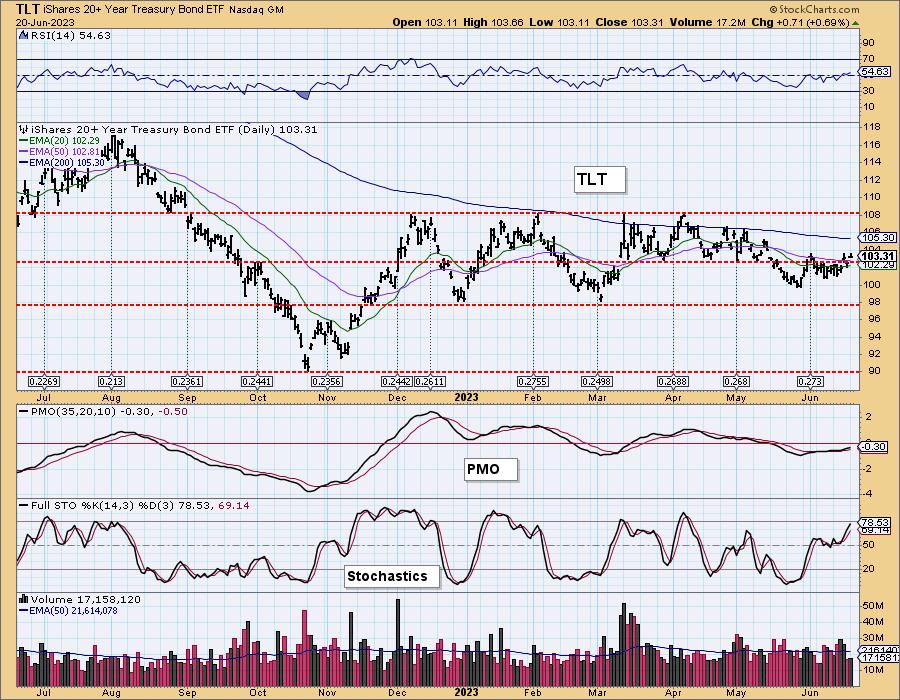Click the 54.63 RSI value tag on right axis
900x700 pixels.
click(876, 72)
